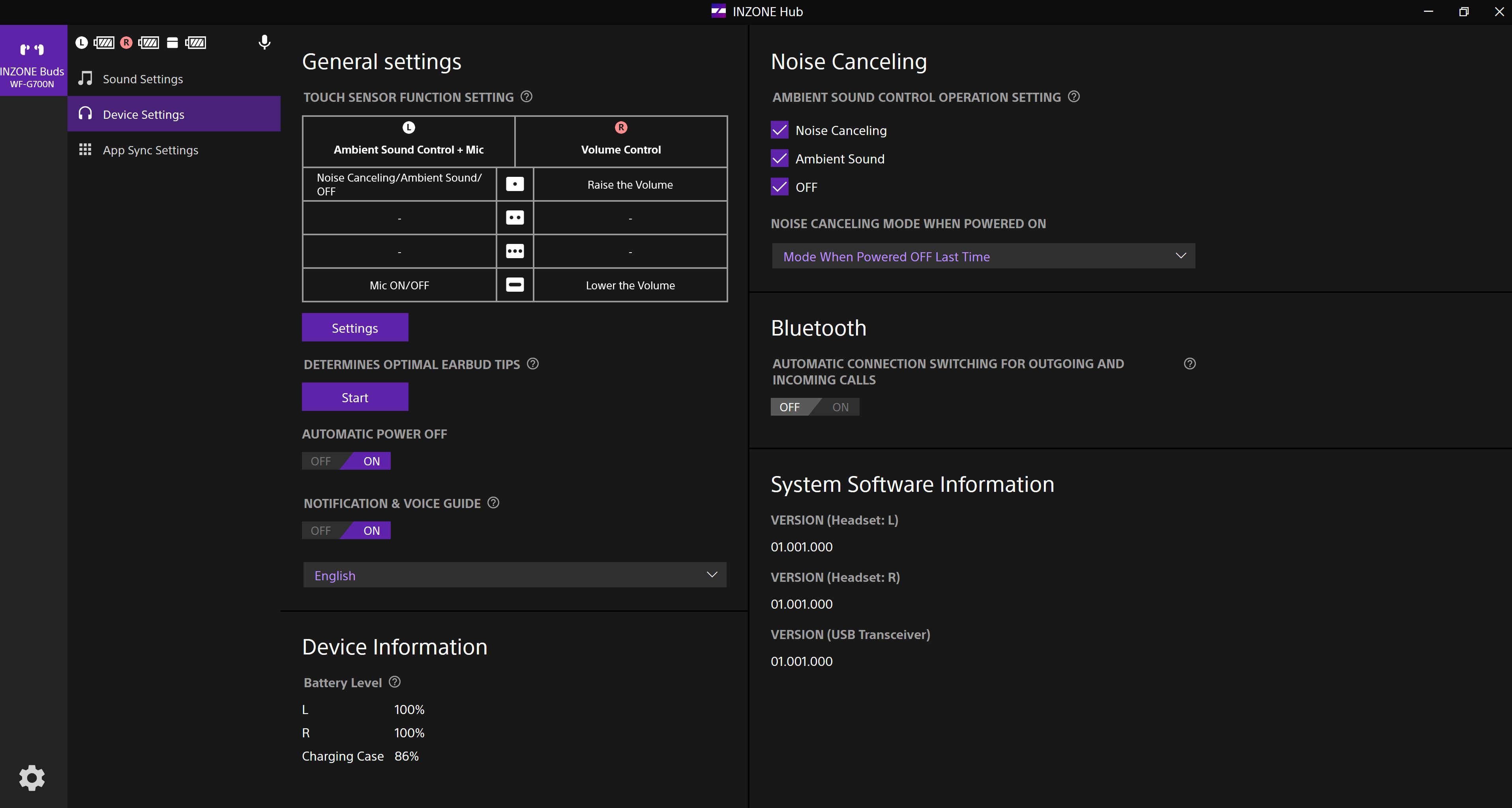1512x808 pixels.
Task: Click the microphone icon in the sidebar header
Action: (264, 42)
